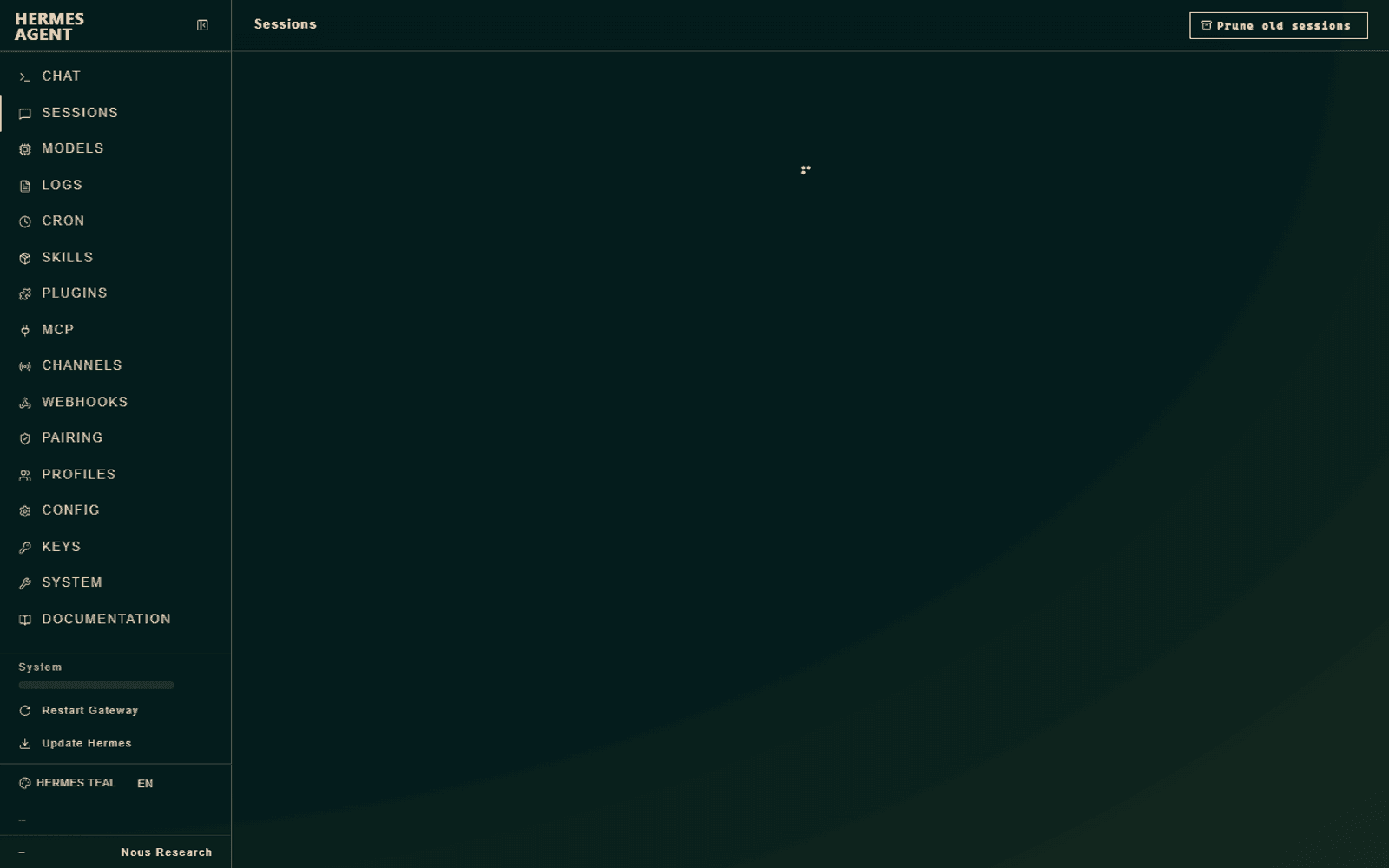Screen dimensions: 1389x868
Task: Click the Profiles people icon
Action: [x=25, y=475]
